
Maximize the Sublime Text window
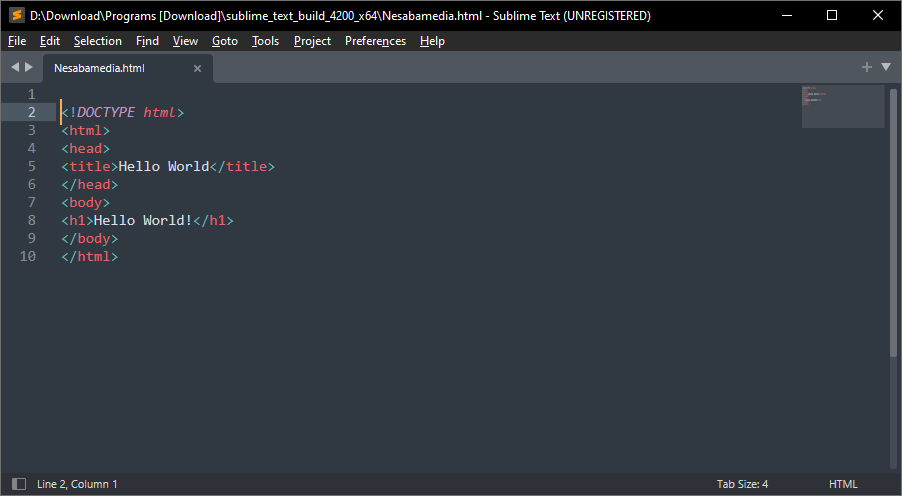(832, 16)
